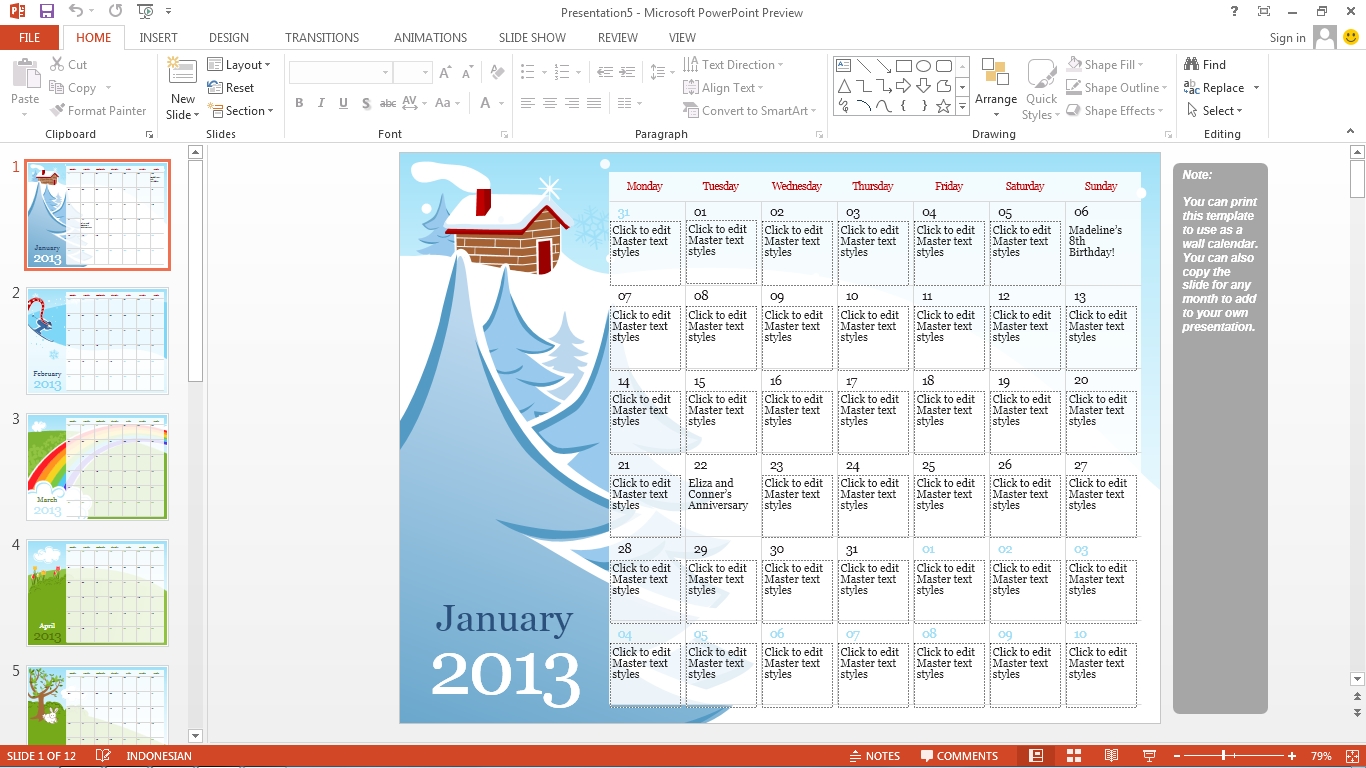Viewport: 1366px width, 768px height.
Task: Click the Text Direction button
Action: (x=734, y=65)
